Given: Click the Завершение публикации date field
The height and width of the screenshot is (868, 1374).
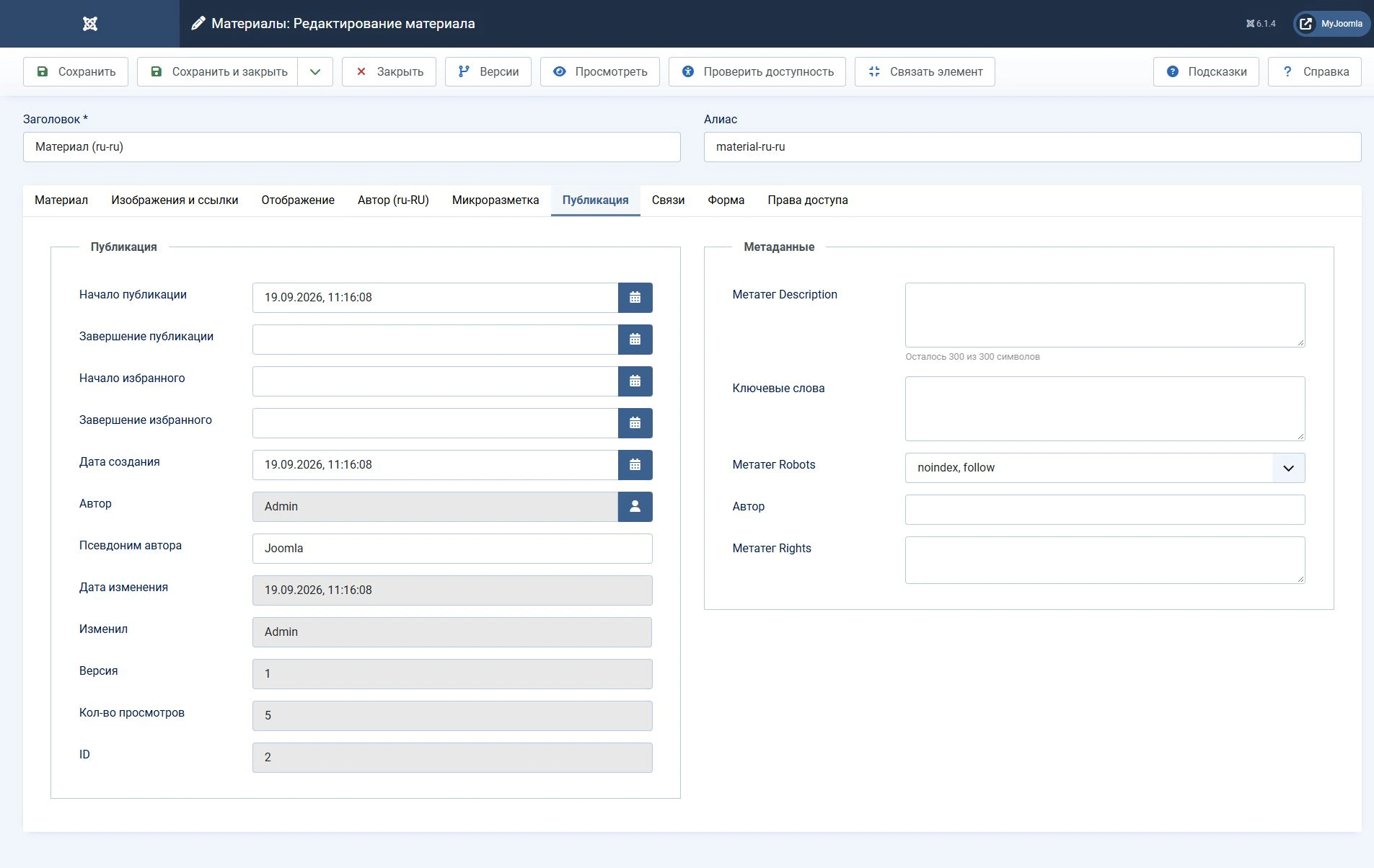Looking at the screenshot, I should tap(435, 340).
